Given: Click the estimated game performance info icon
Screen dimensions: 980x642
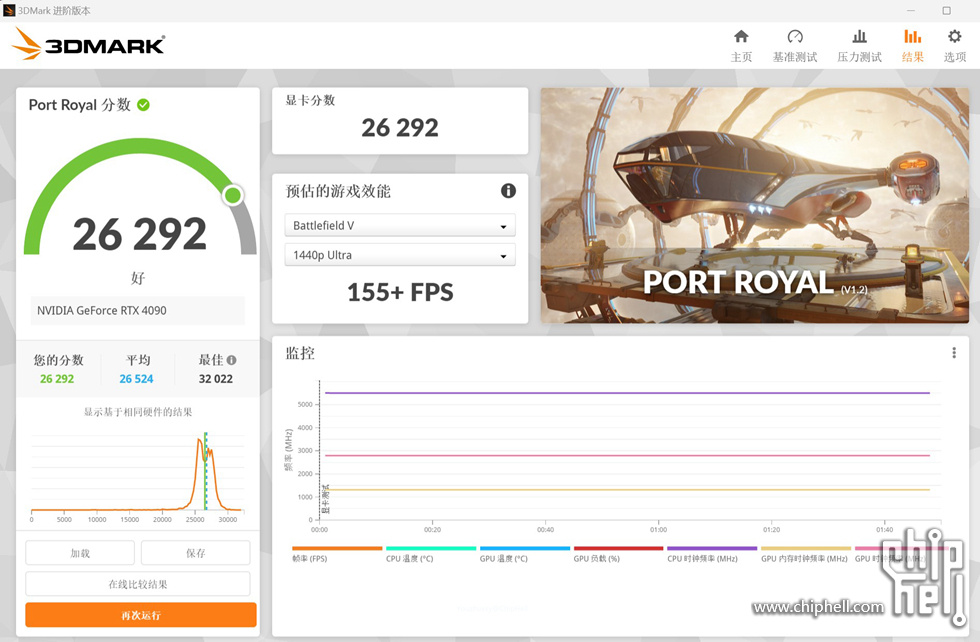Looking at the screenshot, I should (508, 191).
